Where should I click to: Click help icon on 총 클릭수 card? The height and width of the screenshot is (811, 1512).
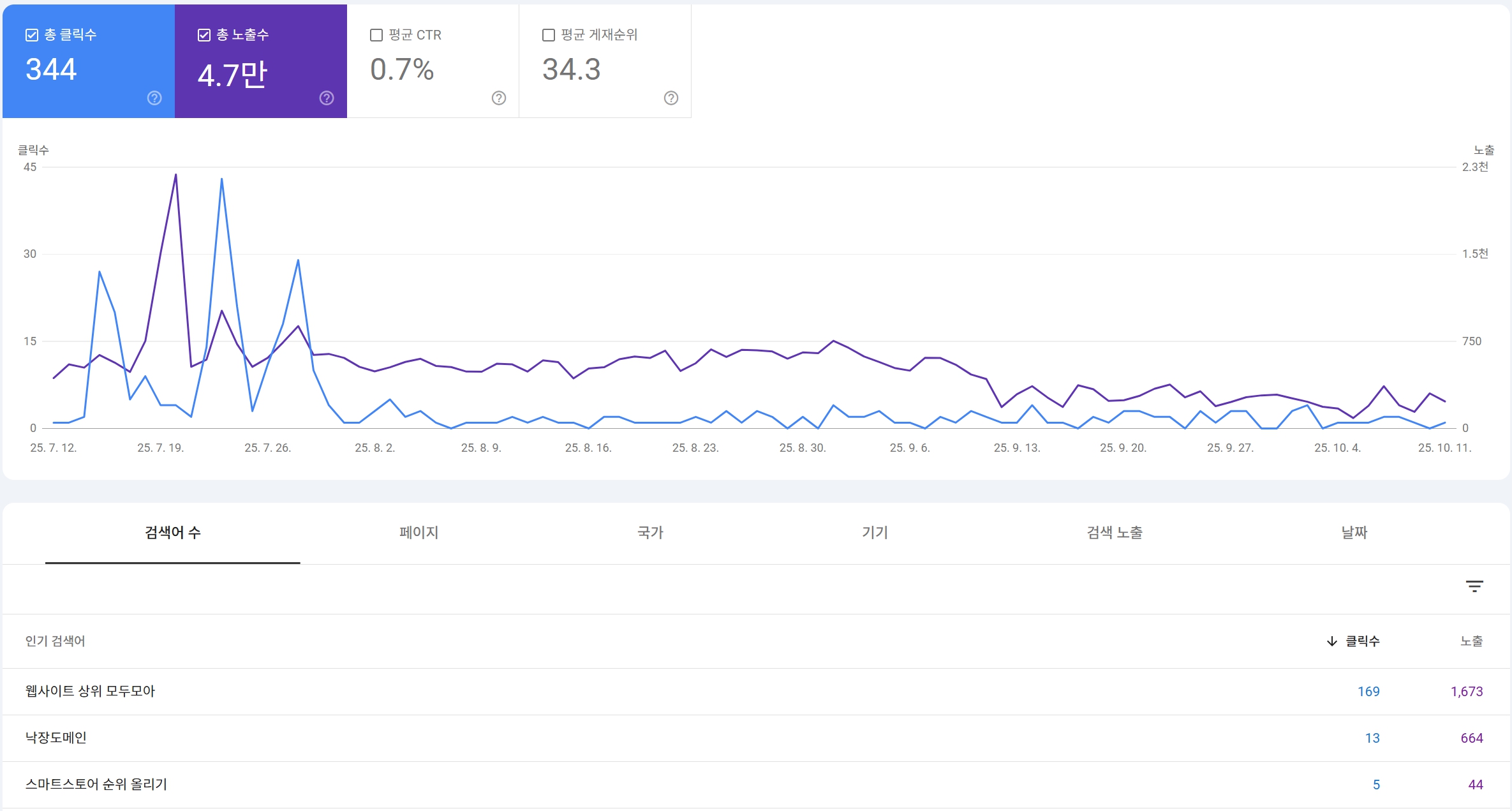[154, 98]
